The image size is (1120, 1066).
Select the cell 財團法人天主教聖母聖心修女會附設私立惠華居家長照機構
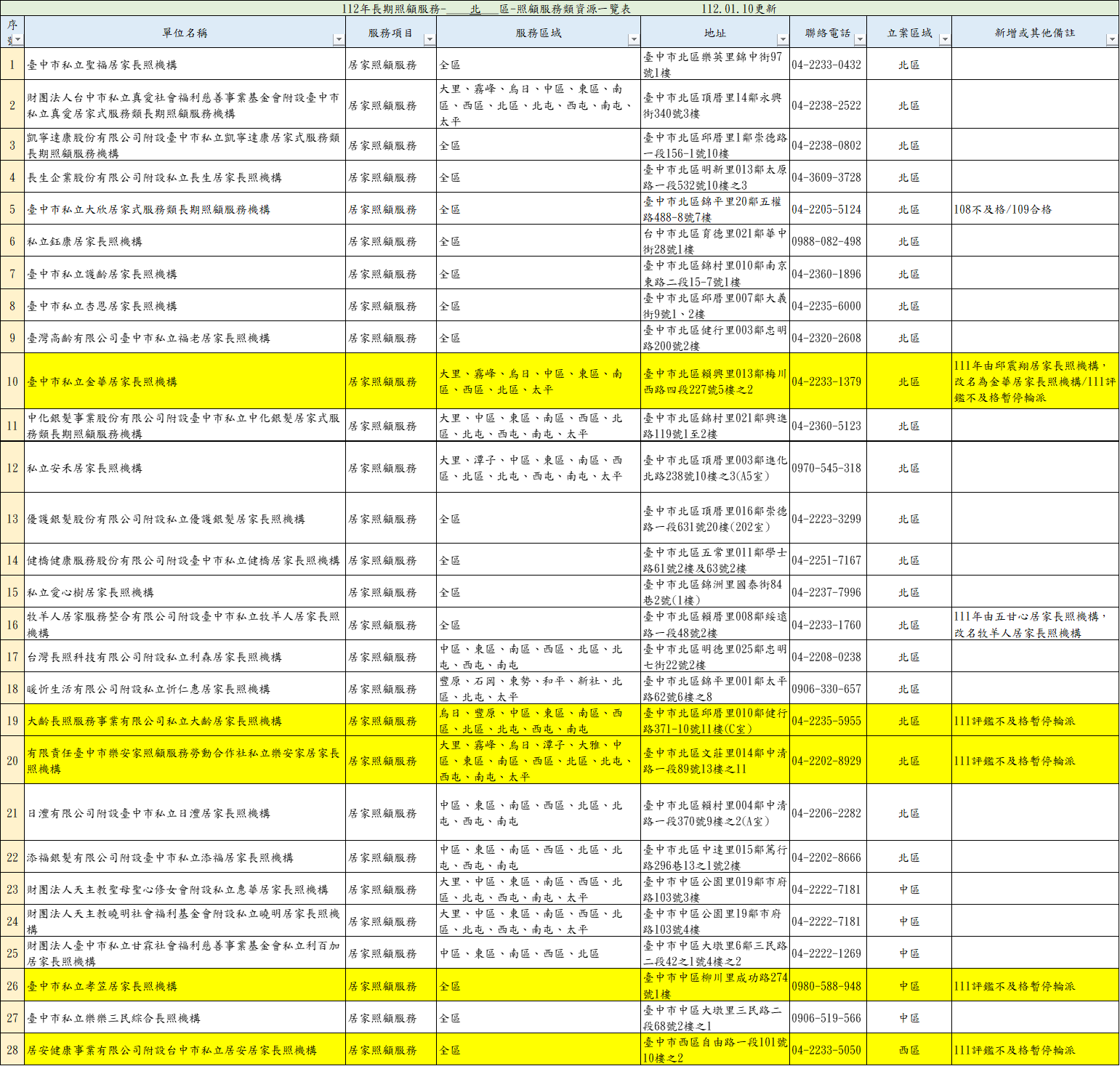coord(185,889)
